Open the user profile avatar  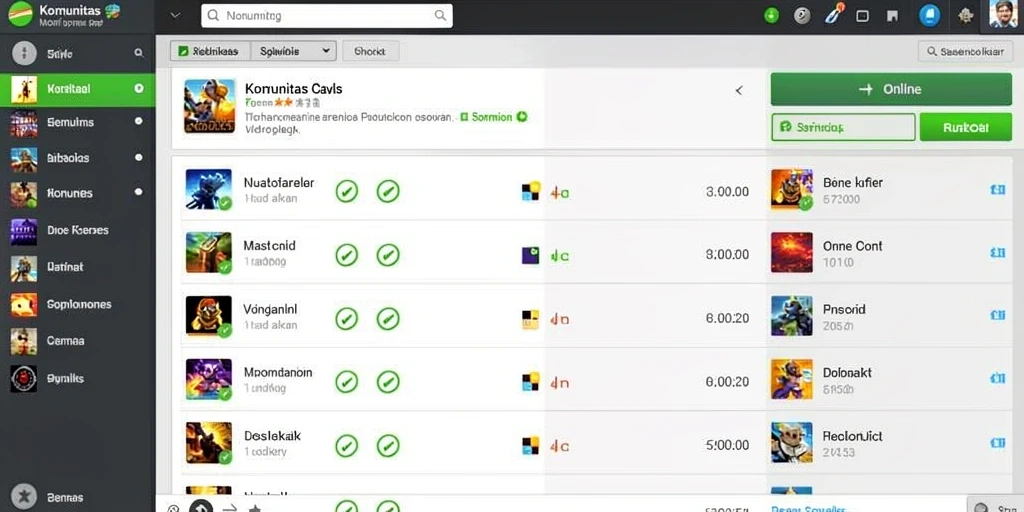tap(1002, 14)
